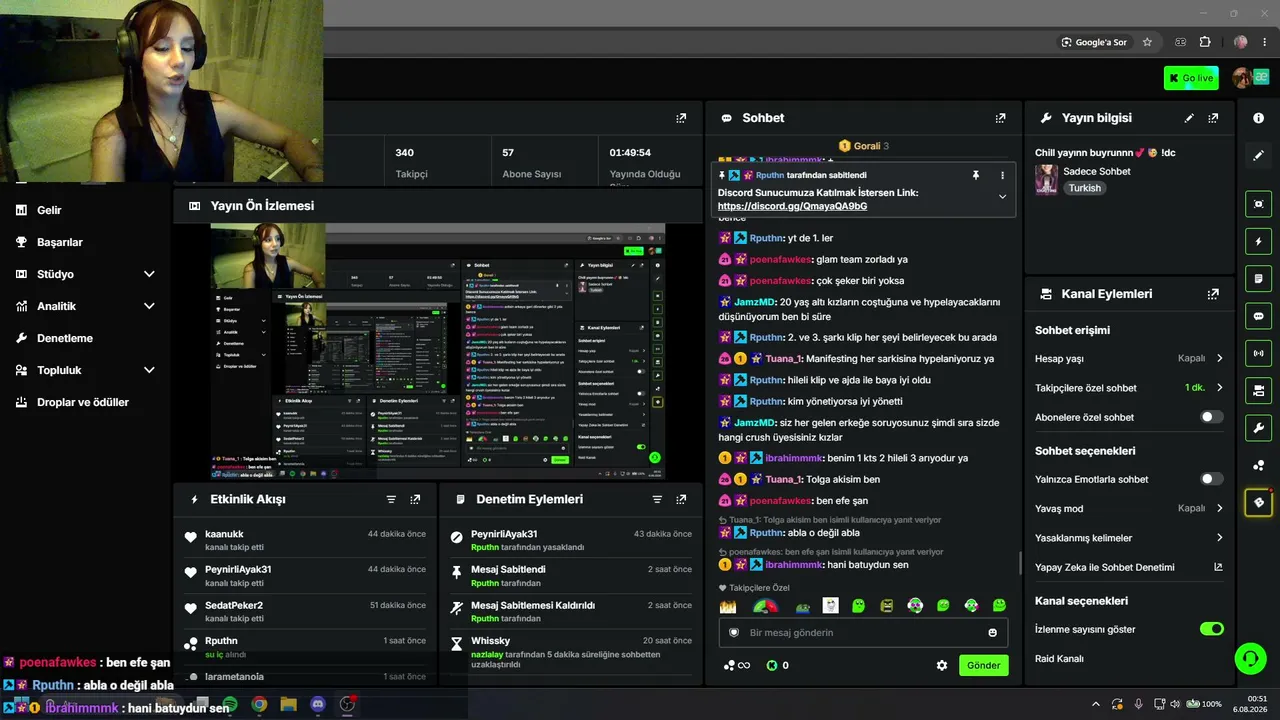The image size is (1280, 720).
Task: Filter the Denetim Eylemleri list
Action: [657, 499]
